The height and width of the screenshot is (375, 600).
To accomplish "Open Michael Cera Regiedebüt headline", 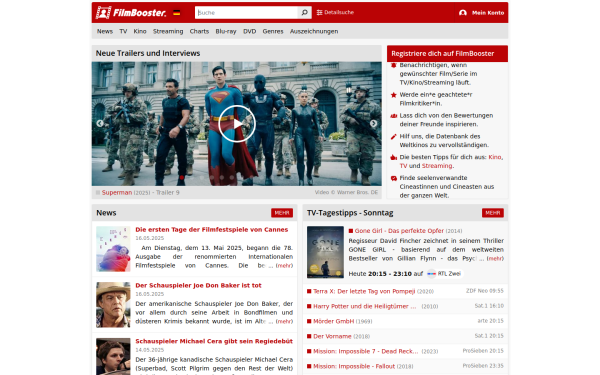I will pos(214,341).
